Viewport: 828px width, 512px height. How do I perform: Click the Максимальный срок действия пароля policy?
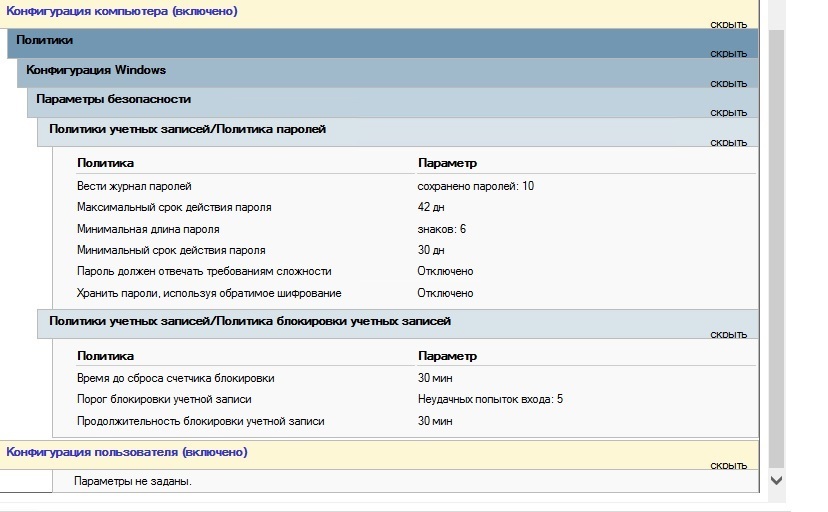point(174,207)
